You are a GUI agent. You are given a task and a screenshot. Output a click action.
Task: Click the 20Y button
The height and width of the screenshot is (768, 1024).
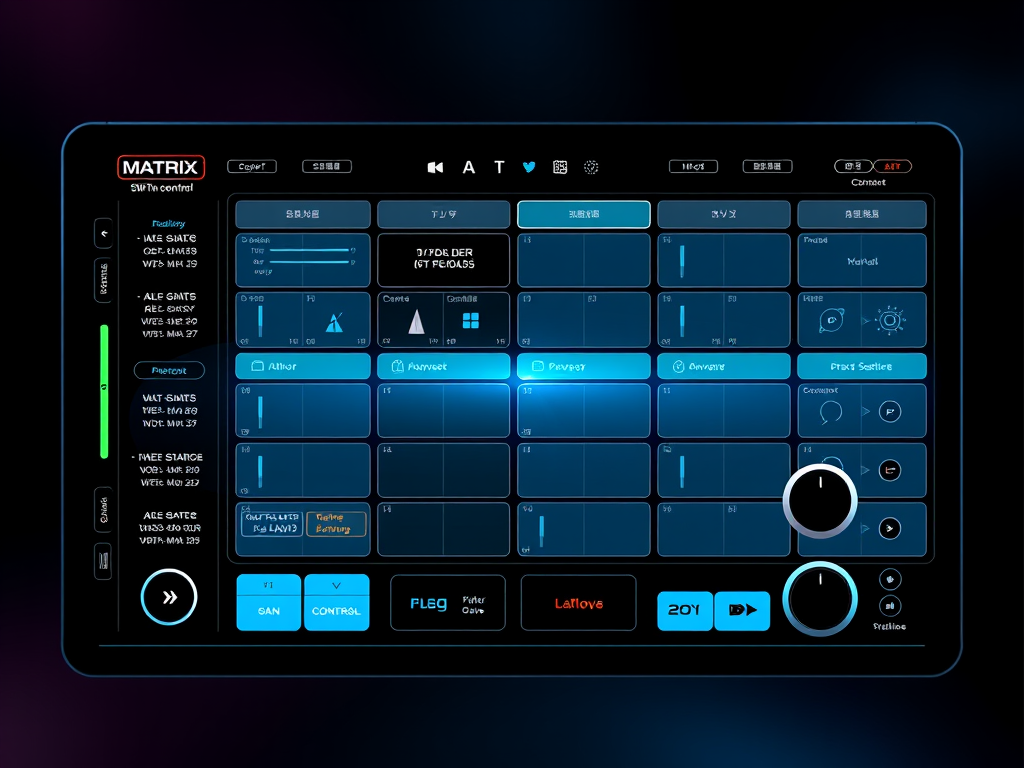point(684,610)
